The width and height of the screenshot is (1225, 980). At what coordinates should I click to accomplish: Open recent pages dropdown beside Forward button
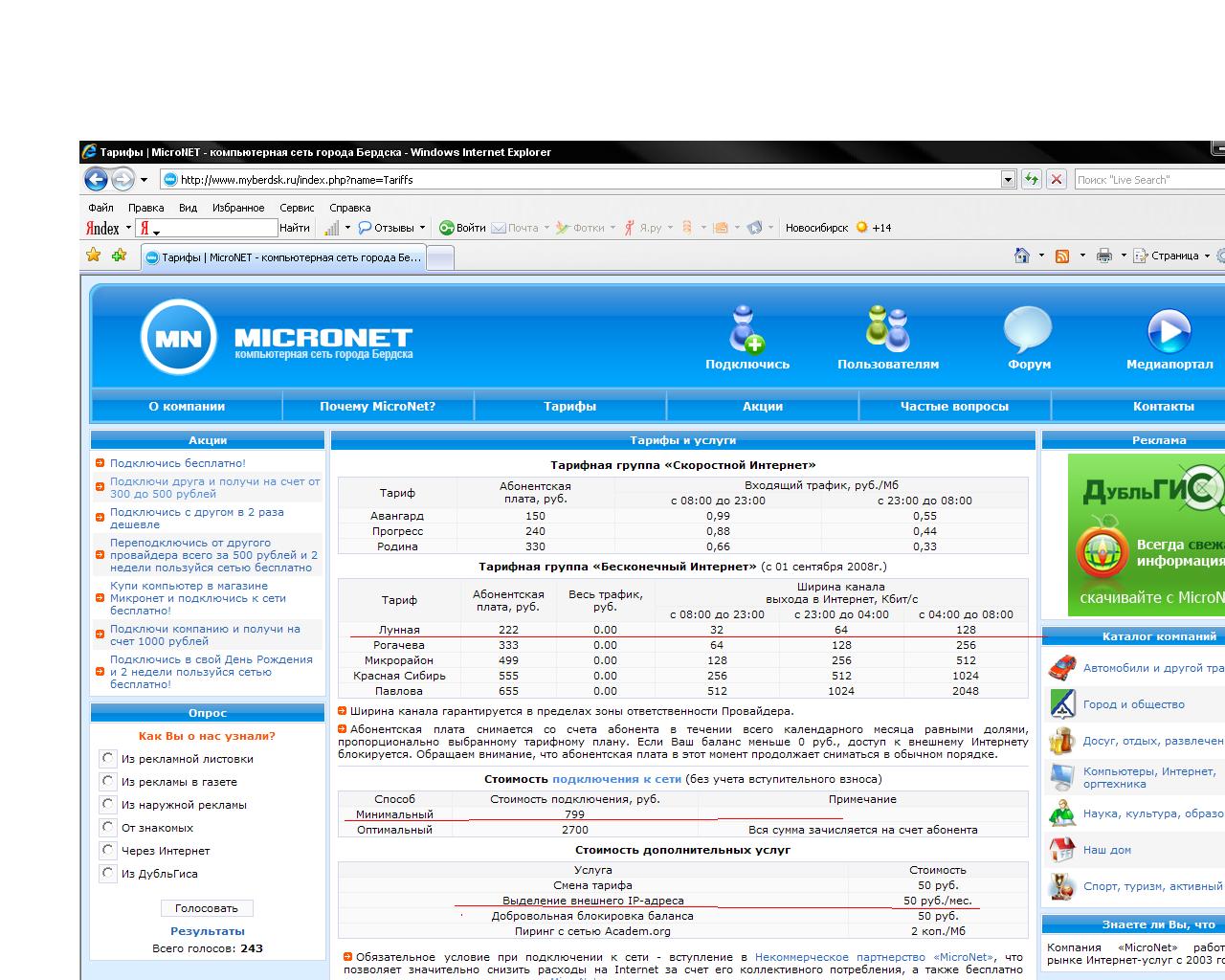pyautogui.click(x=144, y=179)
